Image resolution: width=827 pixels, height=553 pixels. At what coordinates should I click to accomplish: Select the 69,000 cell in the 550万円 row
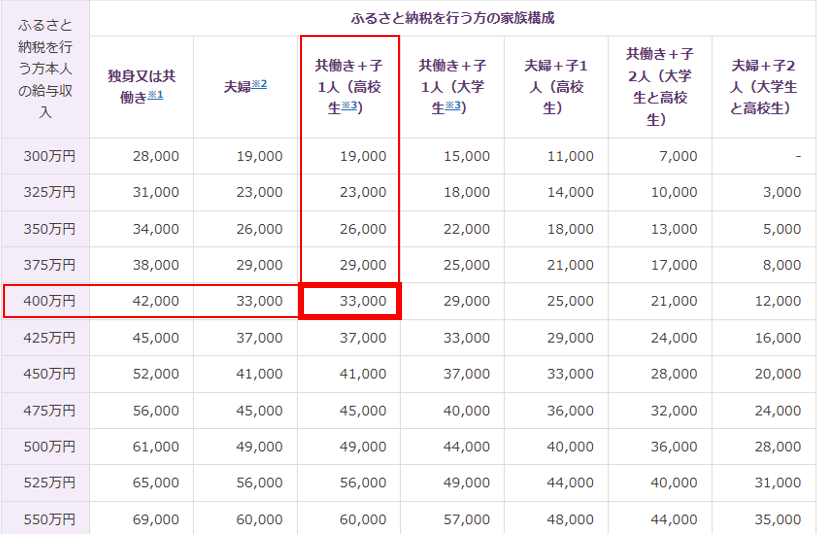154,520
